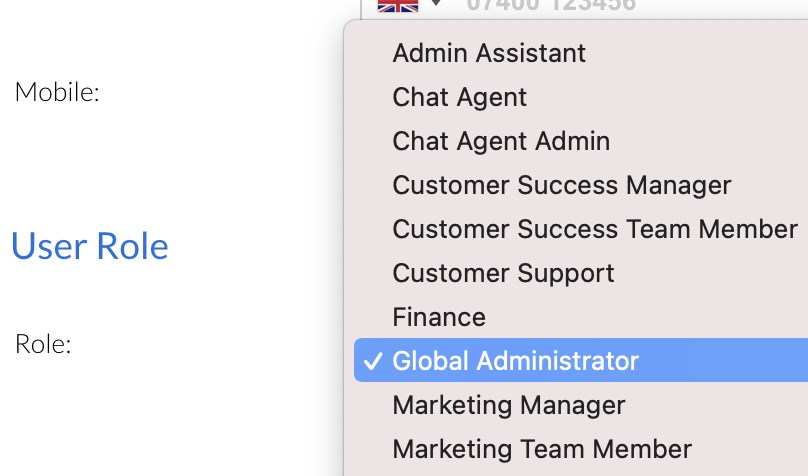Pick the Chat Agent Admin role
808x476 pixels.
point(501,141)
